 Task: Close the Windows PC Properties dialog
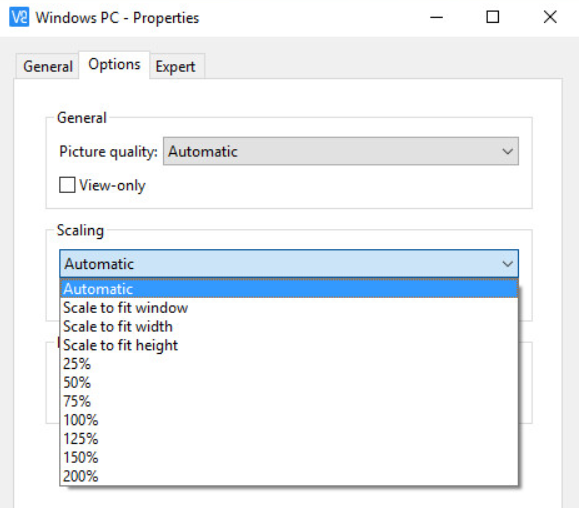550,17
